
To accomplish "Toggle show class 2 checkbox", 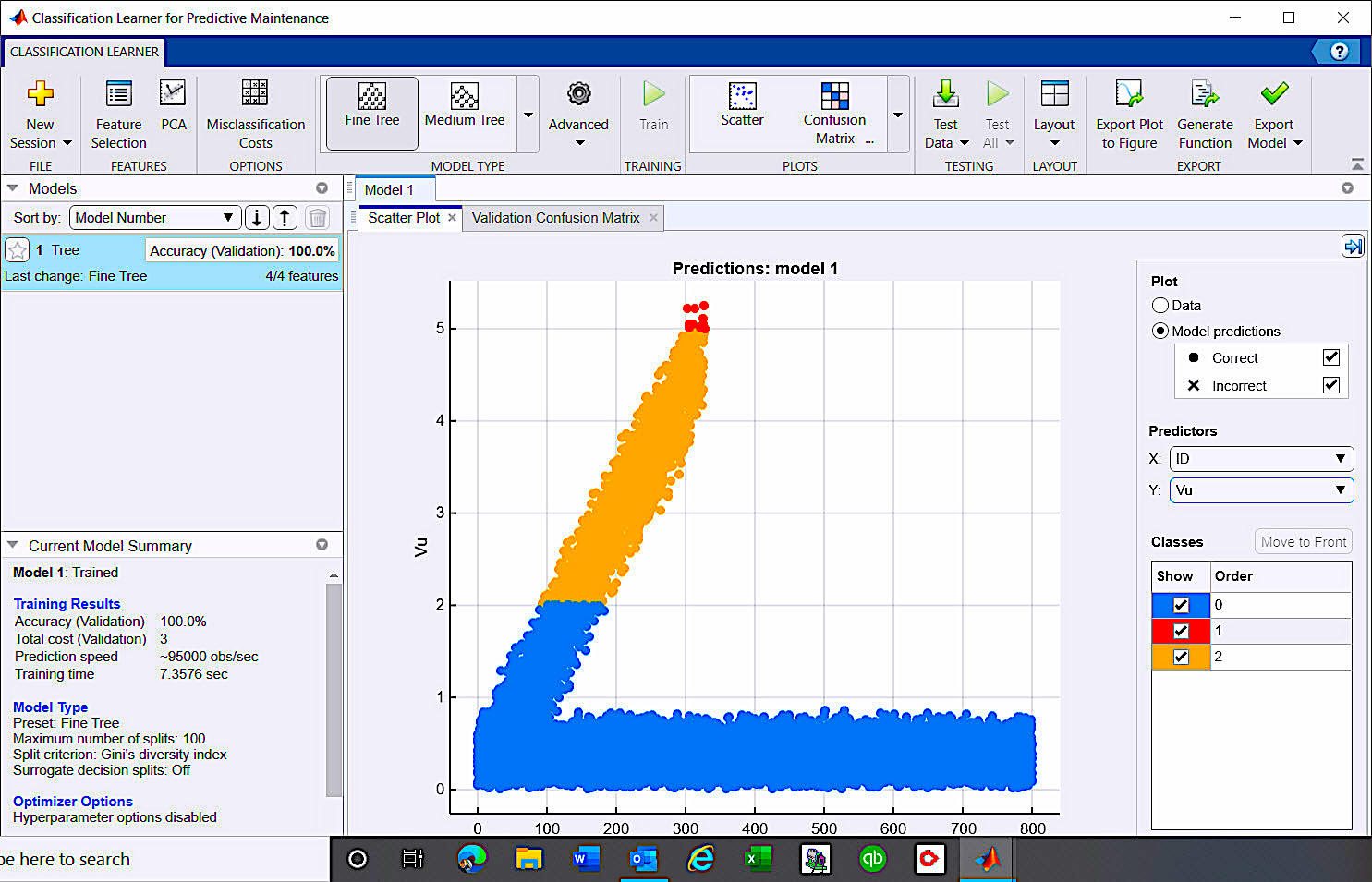I will pos(1181,657).
